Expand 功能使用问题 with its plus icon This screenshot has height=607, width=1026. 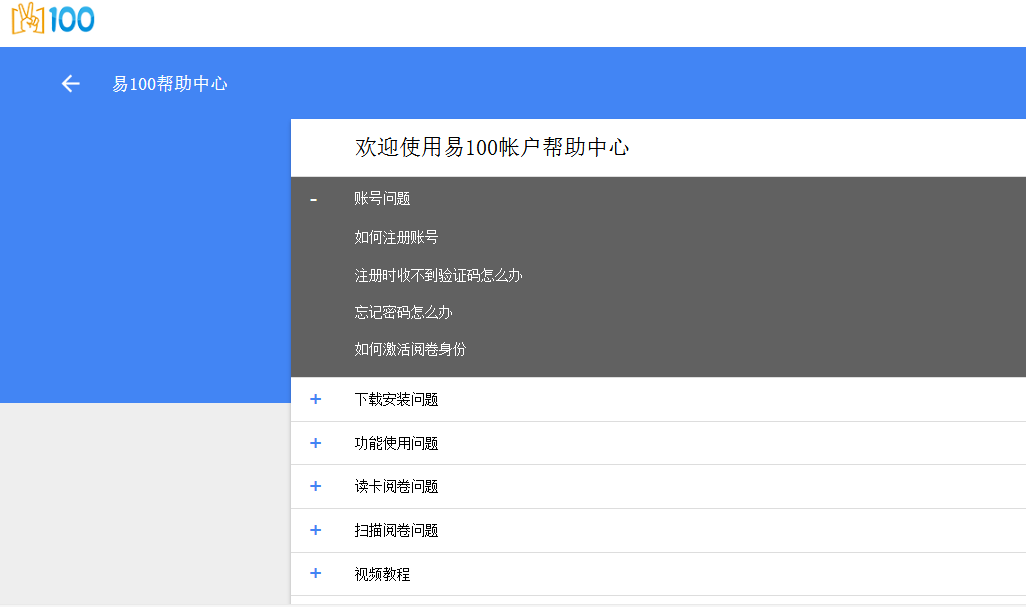316,443
